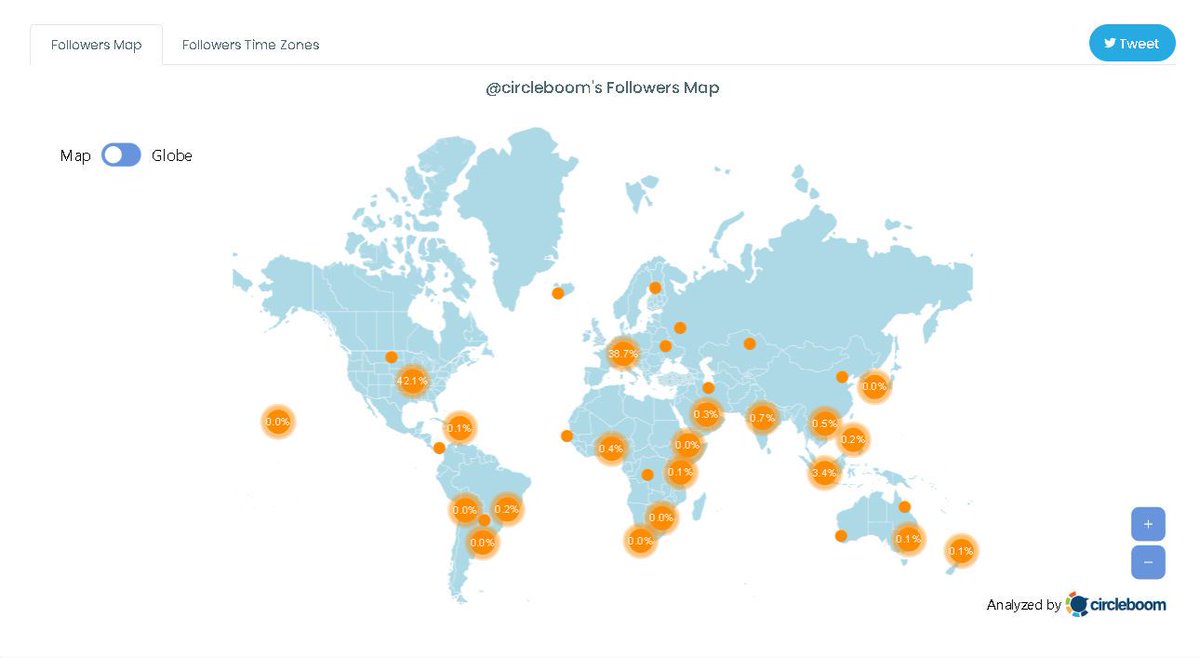Select the @circleboom's Followers Map title
Image resolution: width=1200 pixels, height=658 pixels.
pyautogui.click(x=602, y=88)
